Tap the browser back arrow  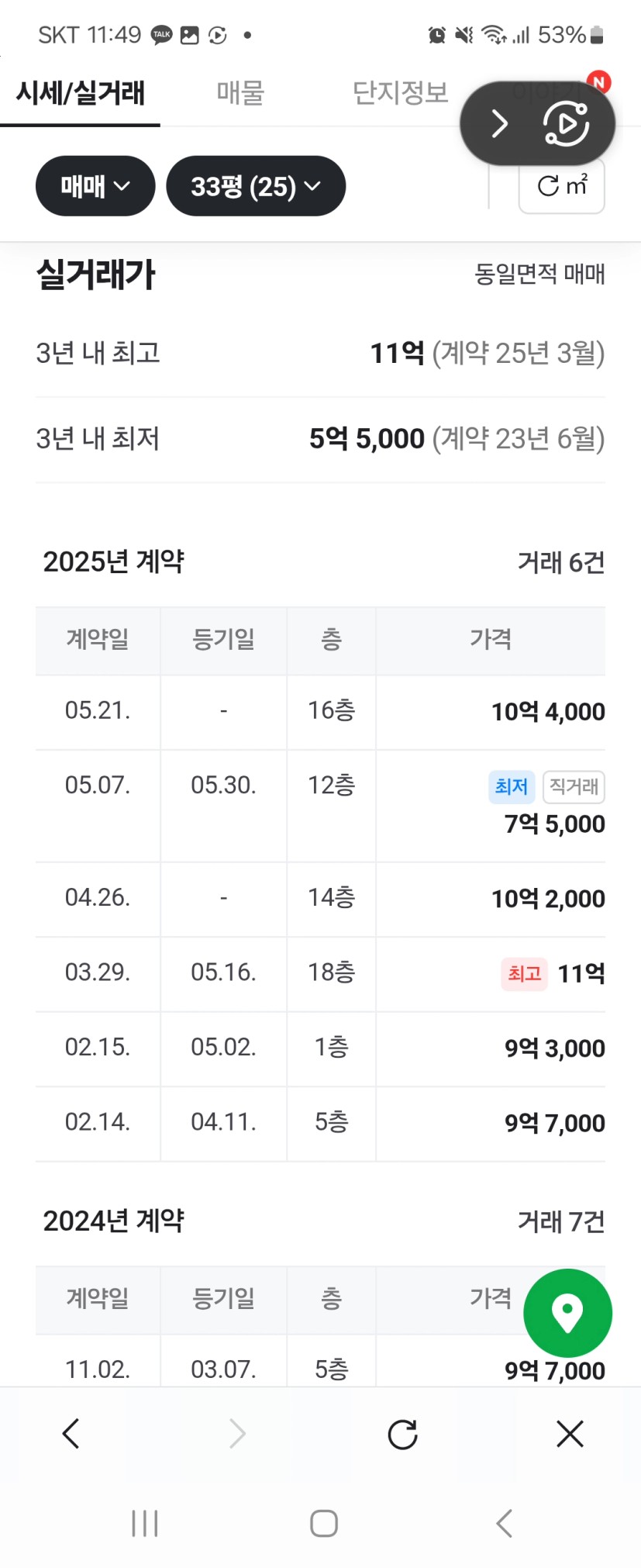[71, 1434]
